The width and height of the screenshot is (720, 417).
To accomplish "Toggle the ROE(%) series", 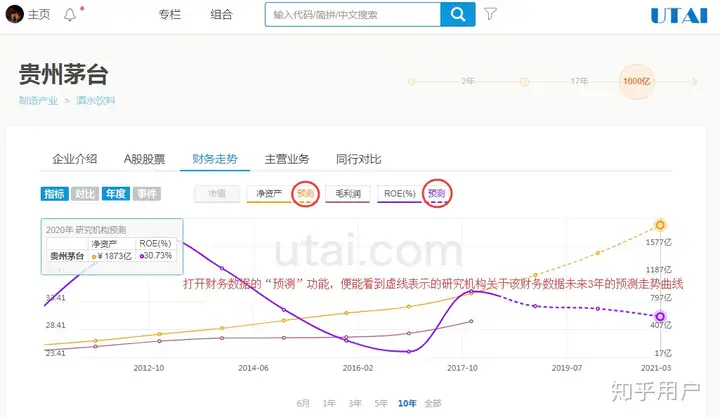I will coord(399,193).
